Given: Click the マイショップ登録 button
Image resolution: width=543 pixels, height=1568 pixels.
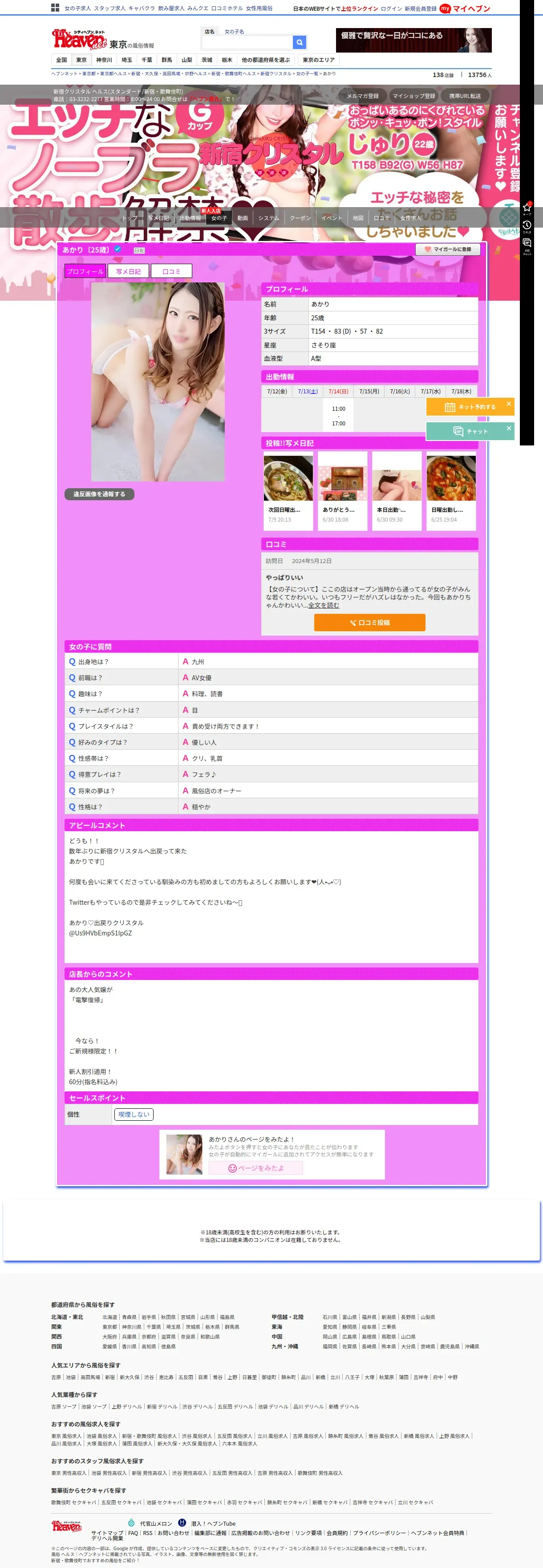Looking at the screenshot, I should point(413,96).
